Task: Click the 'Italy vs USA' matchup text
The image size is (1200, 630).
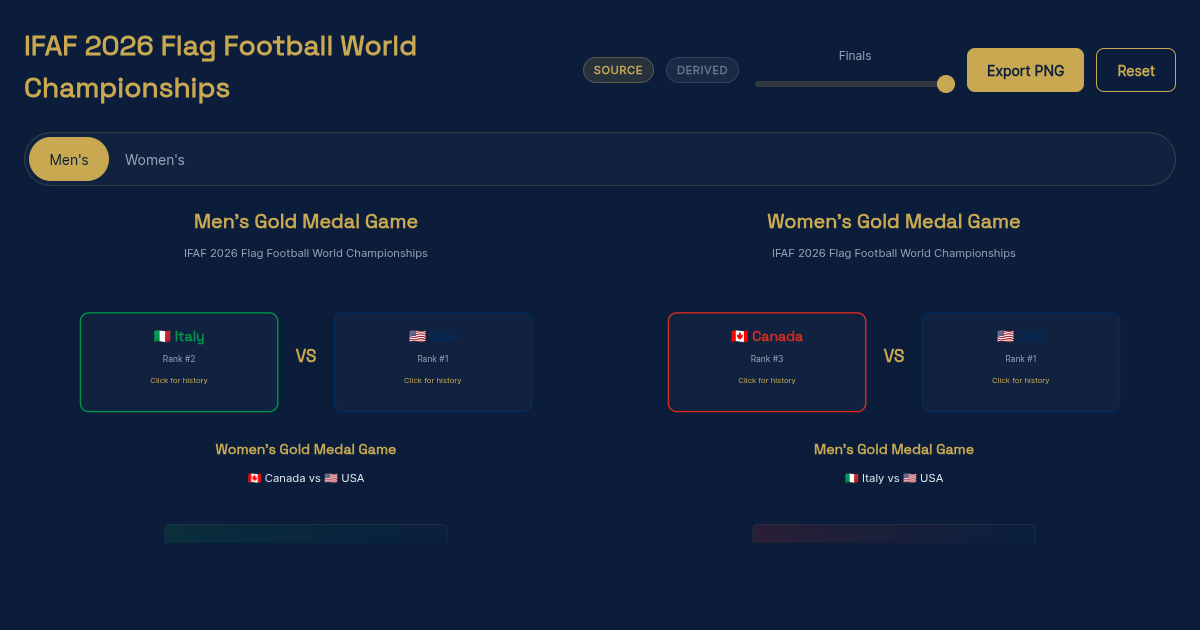Action: point(894,478)
